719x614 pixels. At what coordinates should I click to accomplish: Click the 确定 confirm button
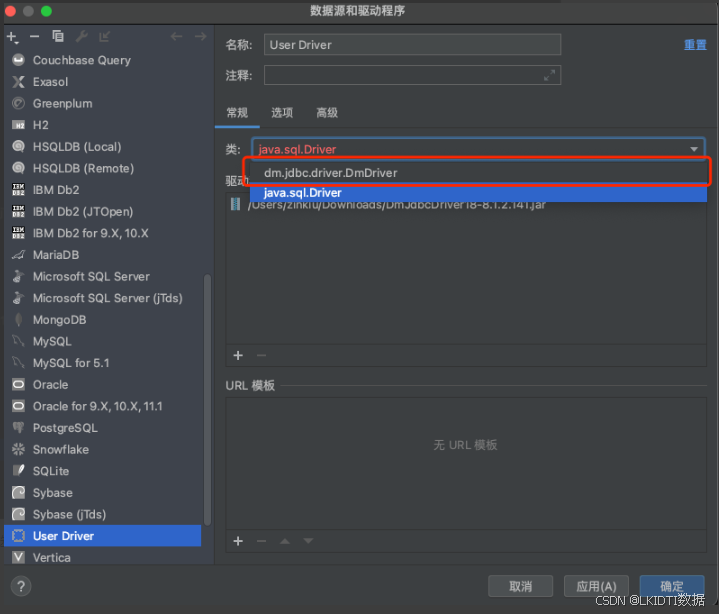coord(672,586)
